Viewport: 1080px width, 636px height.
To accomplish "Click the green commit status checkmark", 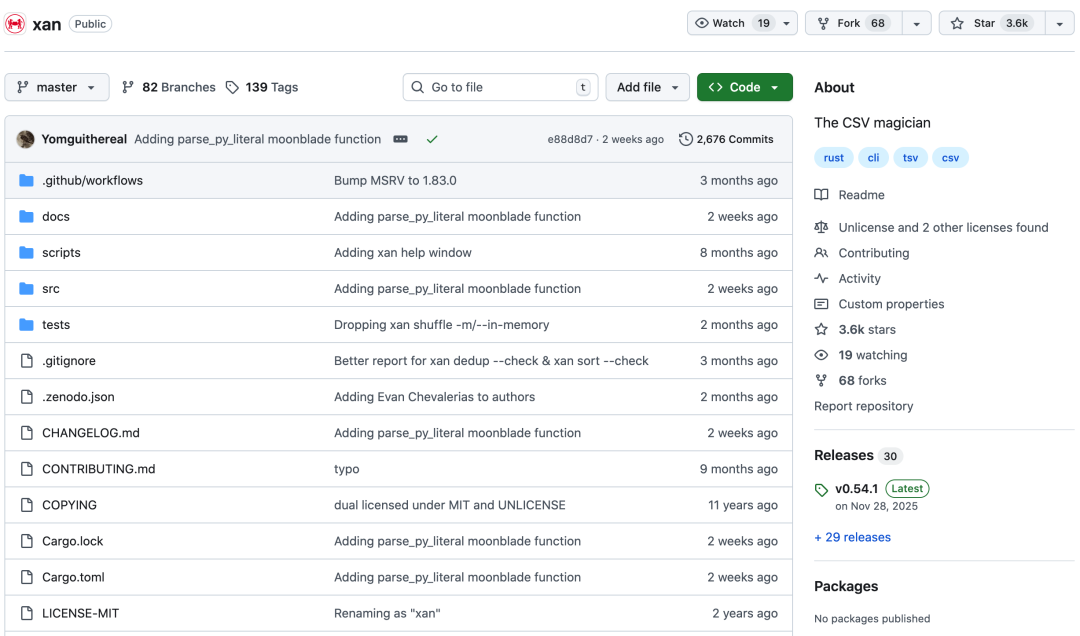I will tap(432, 139).
